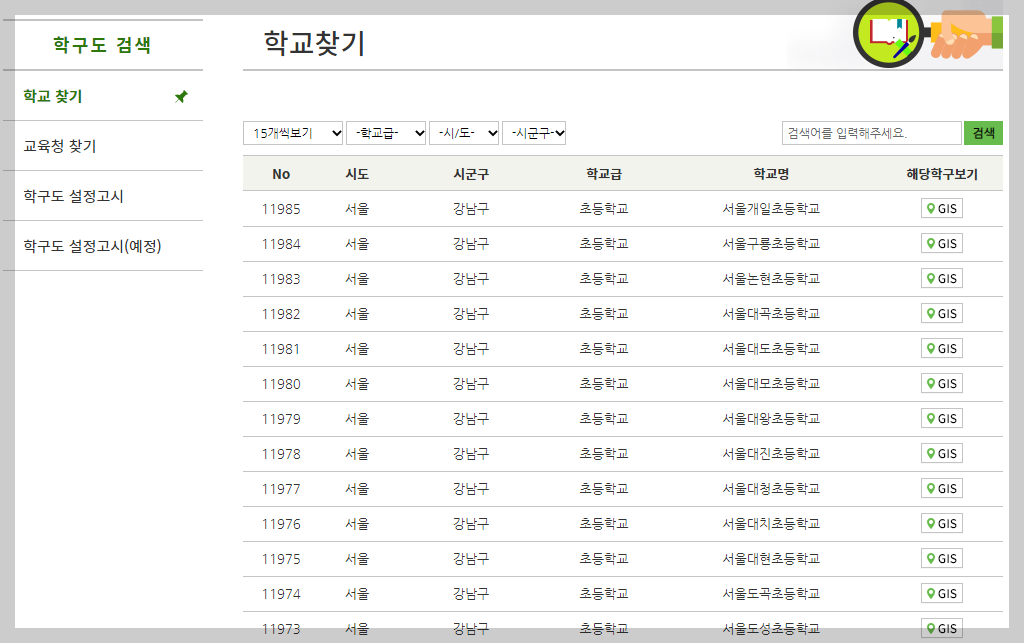
Task: Click row number 11975
Action: pos(281,559)
